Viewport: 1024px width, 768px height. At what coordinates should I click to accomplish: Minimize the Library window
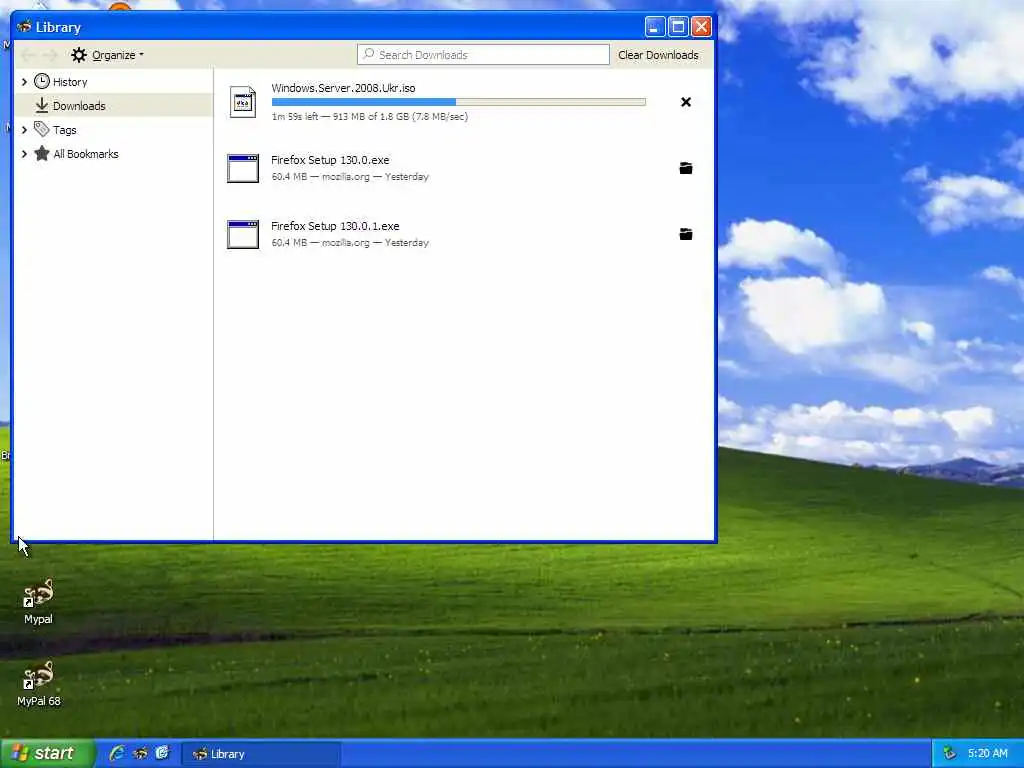(655, 27)
